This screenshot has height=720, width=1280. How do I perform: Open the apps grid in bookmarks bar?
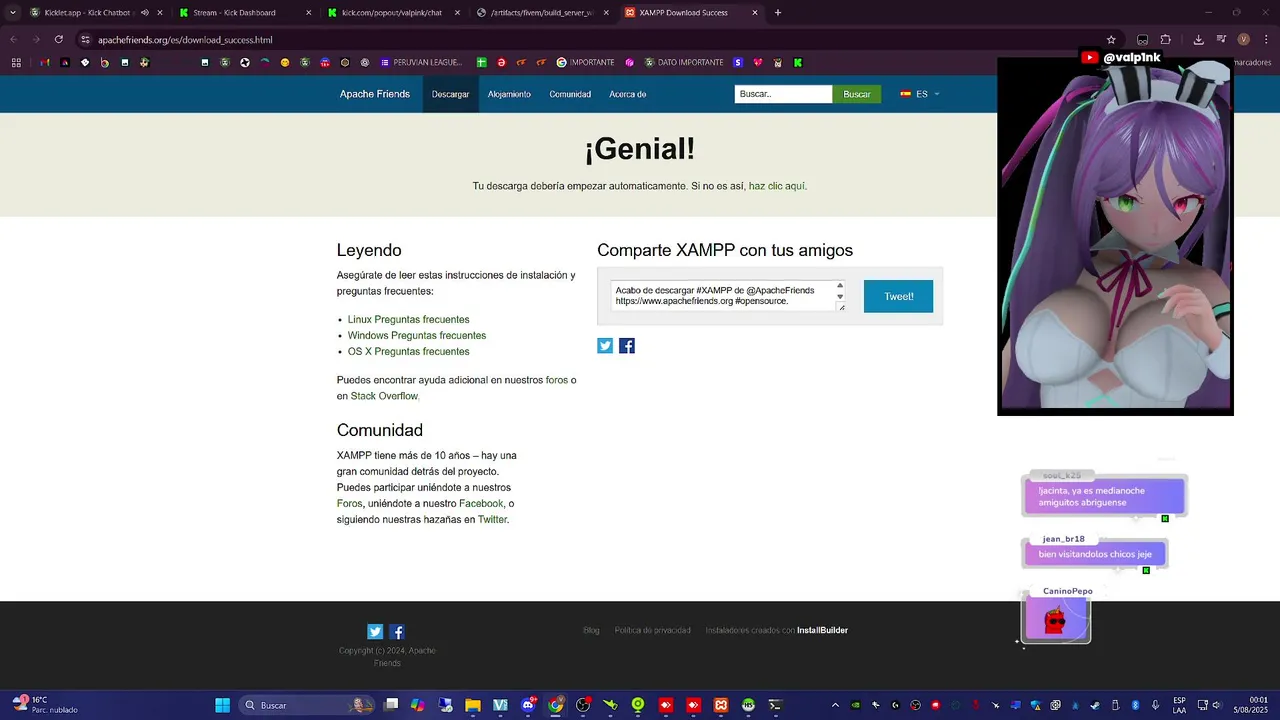point(16,62)
